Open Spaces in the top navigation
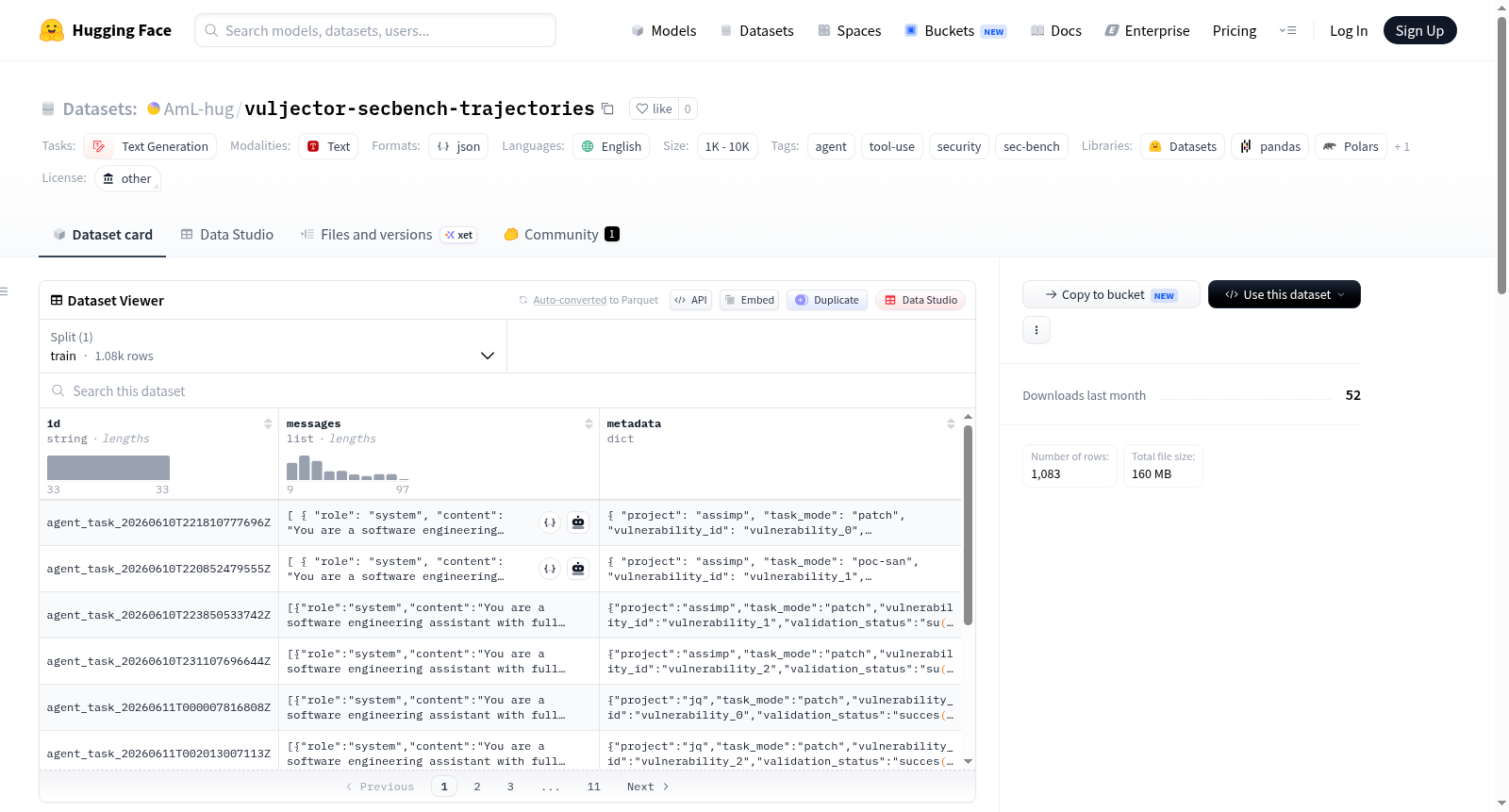Viewport: 1509px width, 812px height. 849,30
